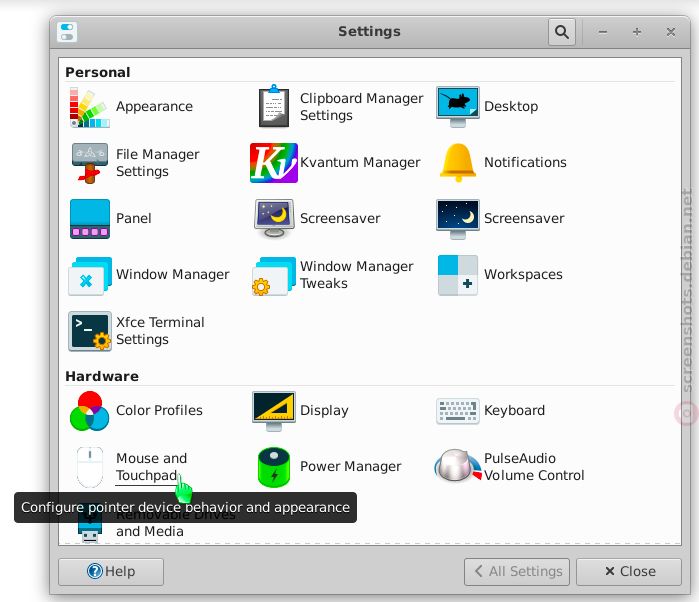Open the Display ruler-monitor icon
Screen dimensions: 699x602
click(x=274, y=411)
